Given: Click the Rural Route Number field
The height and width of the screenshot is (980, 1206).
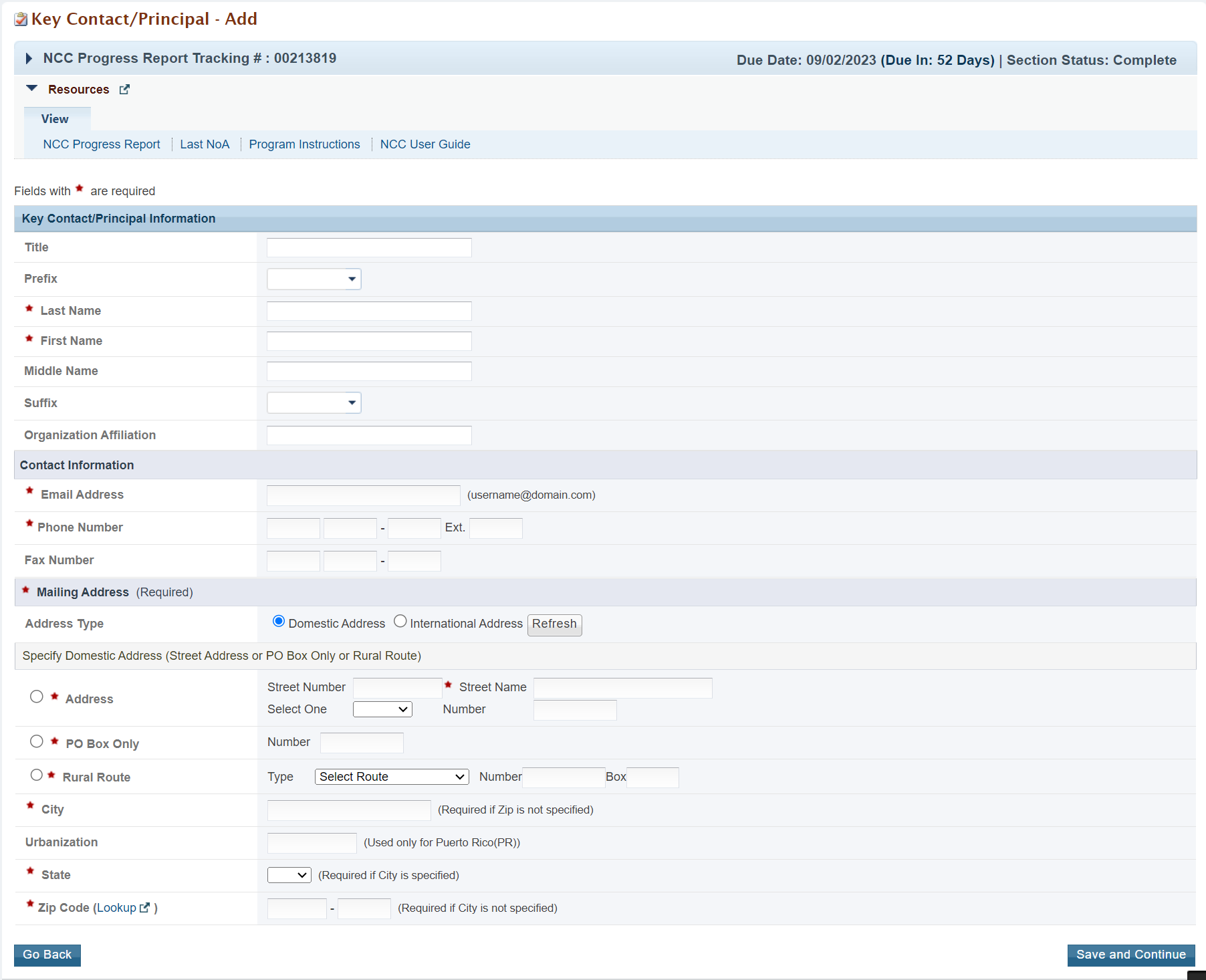Looking at the screenshot, I should point(564,777).
